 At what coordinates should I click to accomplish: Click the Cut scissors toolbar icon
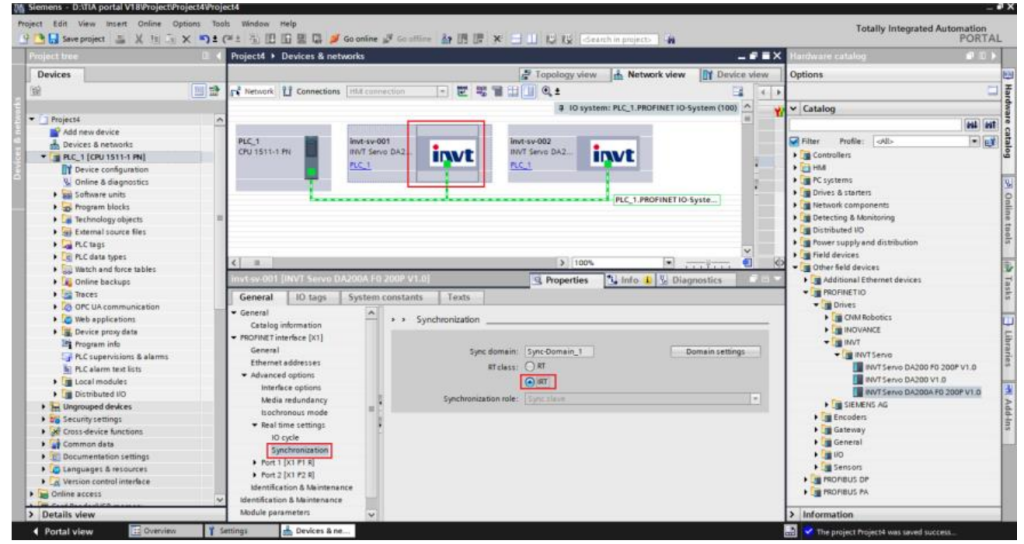pos(138,39)
